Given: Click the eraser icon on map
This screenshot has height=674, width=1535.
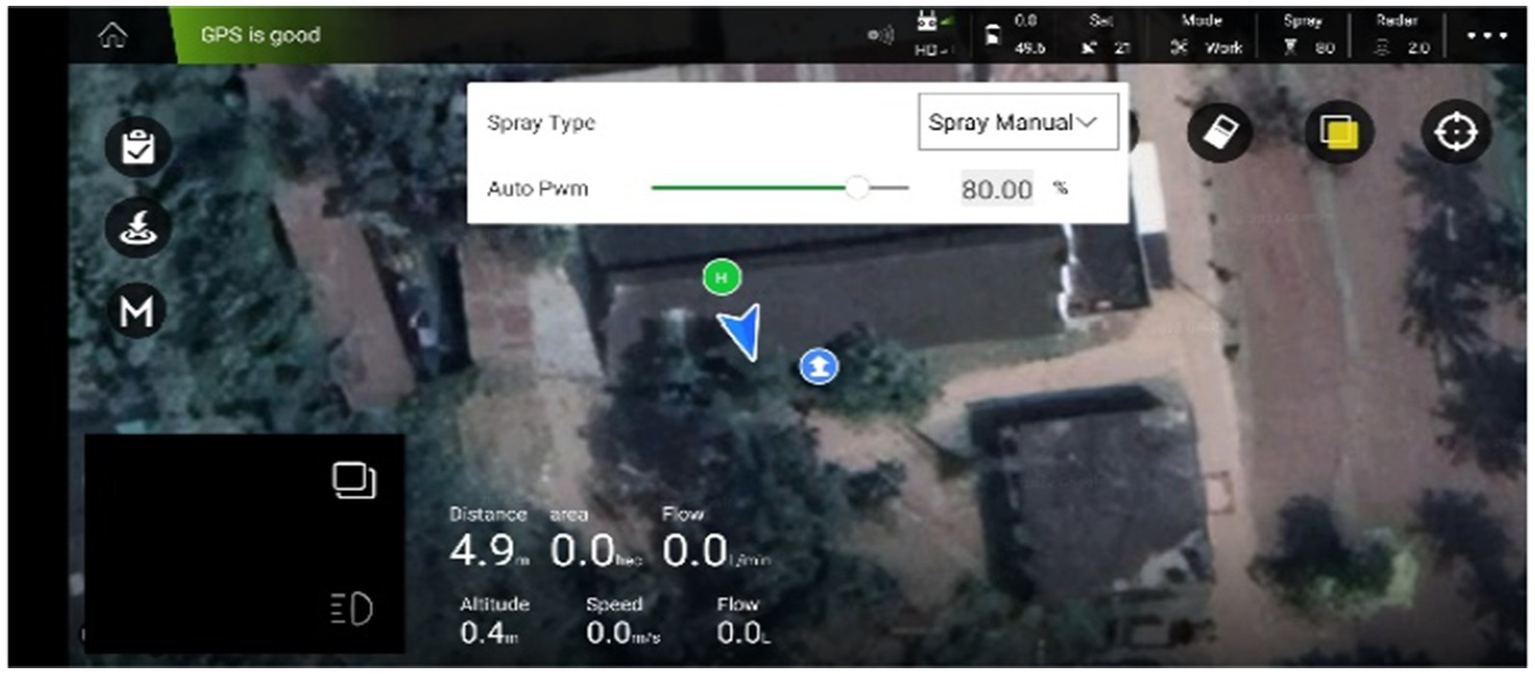Looking at the screenshot, I should [x=1219, y=132].
